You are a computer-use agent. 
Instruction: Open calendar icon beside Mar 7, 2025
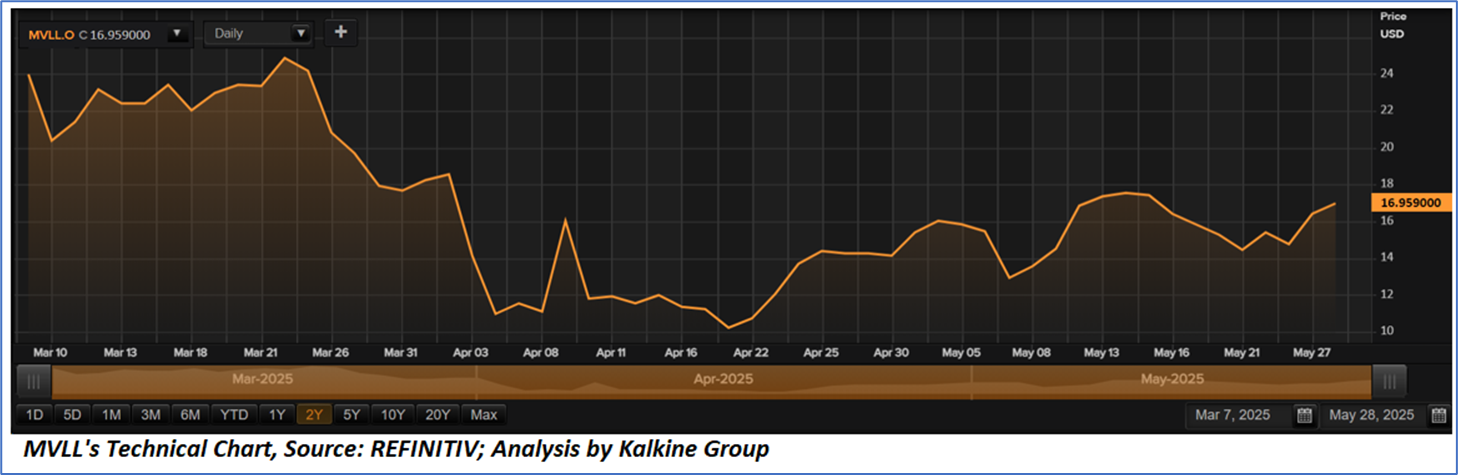(x=1304, y=415)
